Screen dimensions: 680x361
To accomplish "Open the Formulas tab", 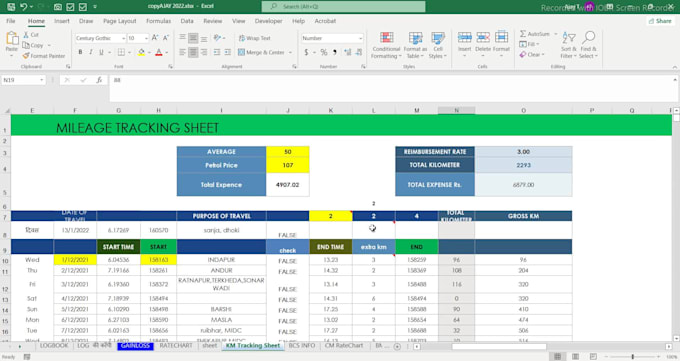I will (x=158, y=21).
